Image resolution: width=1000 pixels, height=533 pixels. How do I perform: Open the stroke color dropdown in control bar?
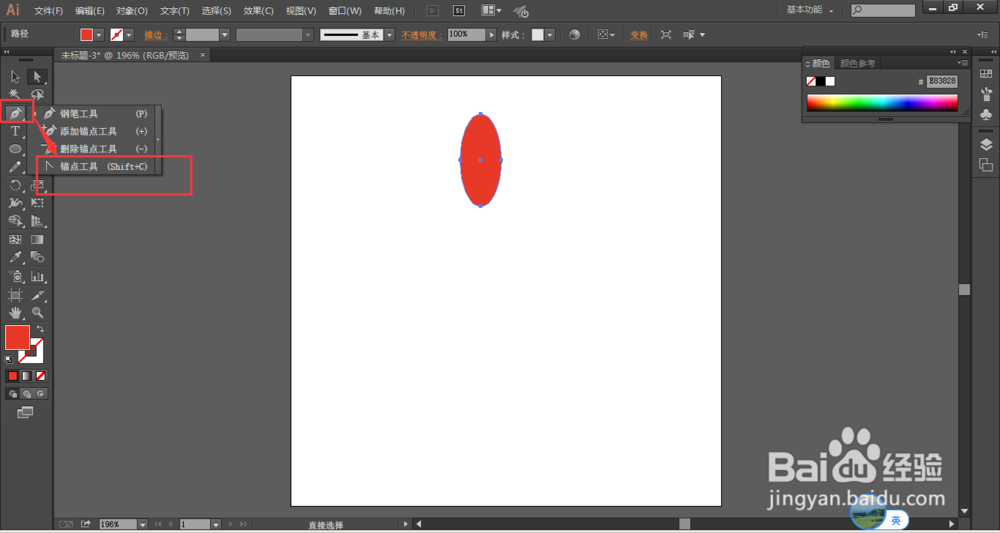tap(129, 35)
